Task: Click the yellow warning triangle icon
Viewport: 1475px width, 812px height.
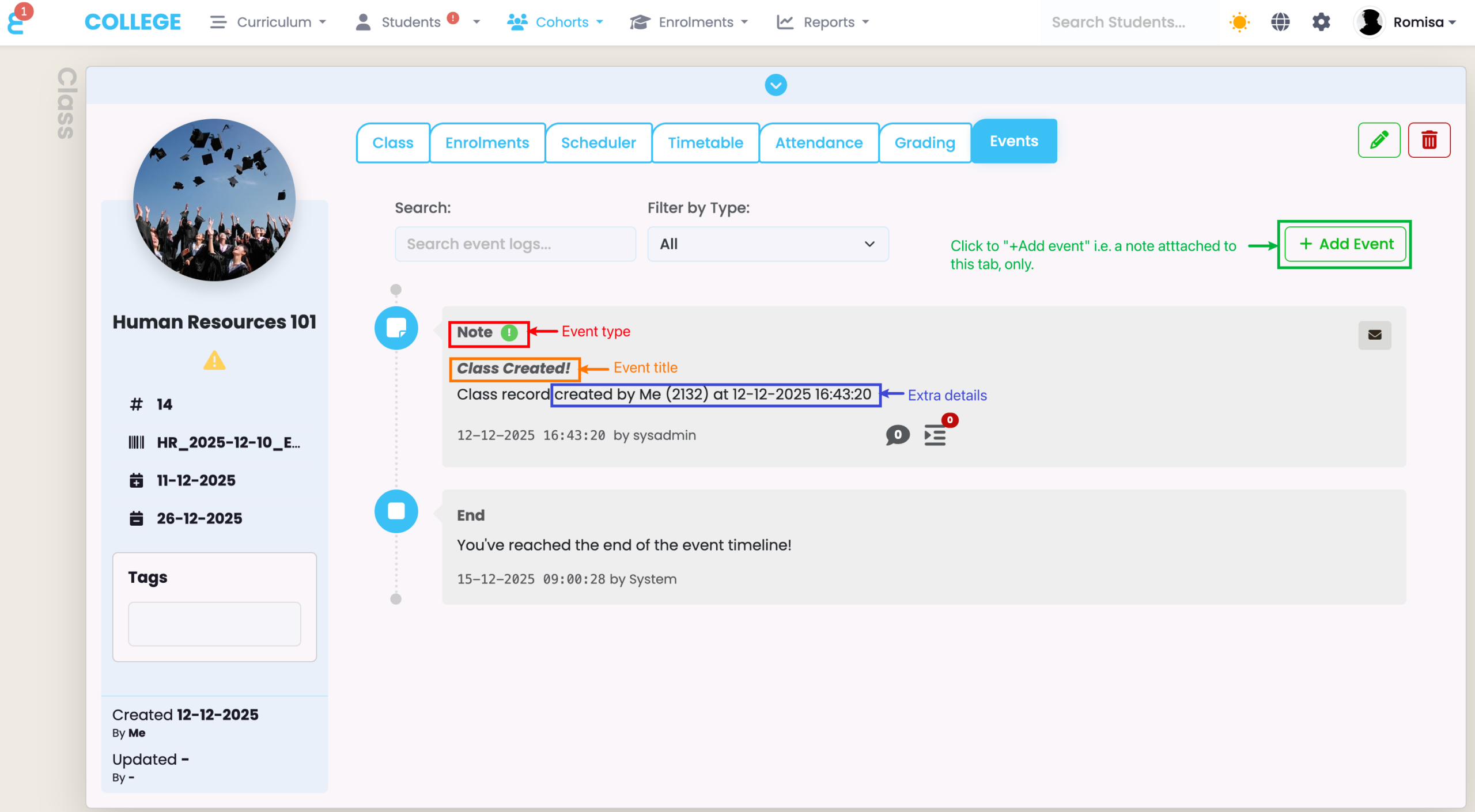Action: click(x=214, y=361)
